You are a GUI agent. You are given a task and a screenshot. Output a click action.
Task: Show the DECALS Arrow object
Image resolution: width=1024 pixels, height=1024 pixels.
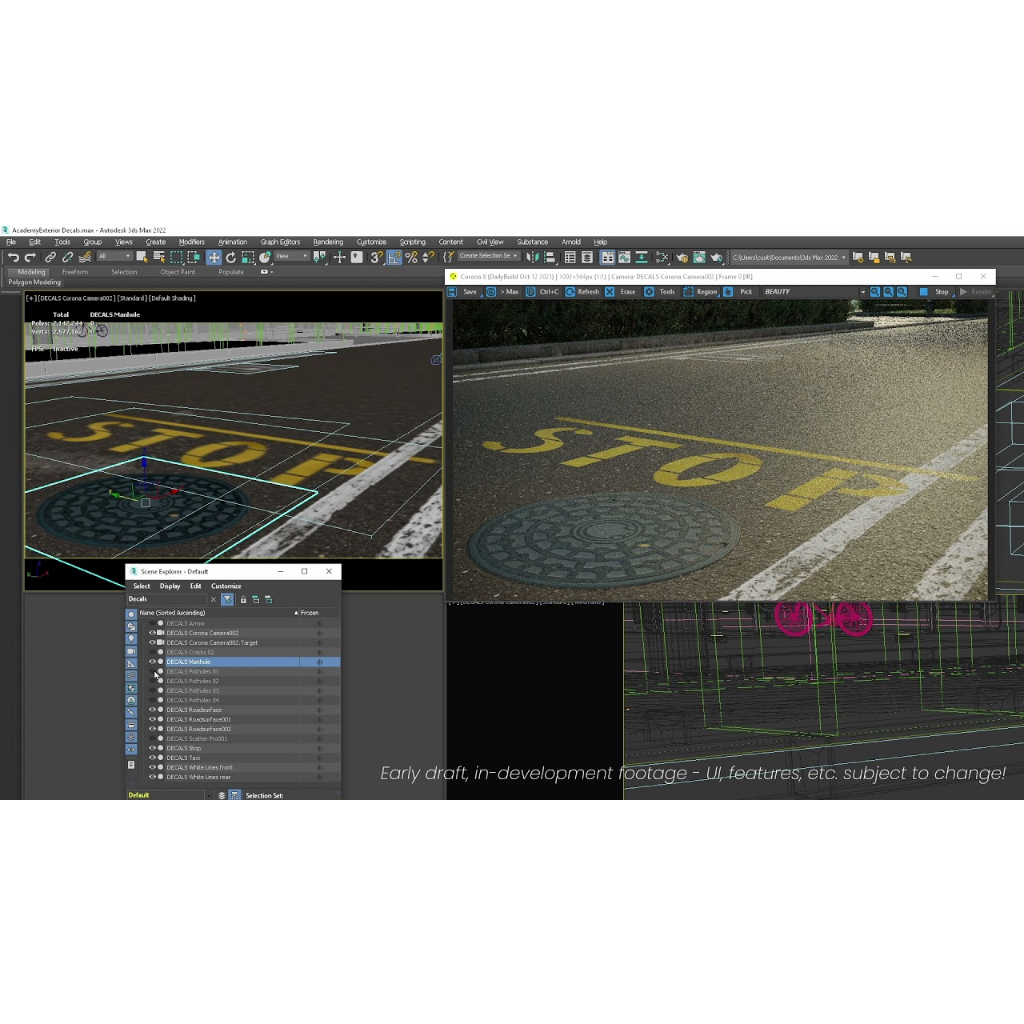(x=152, y=623)
